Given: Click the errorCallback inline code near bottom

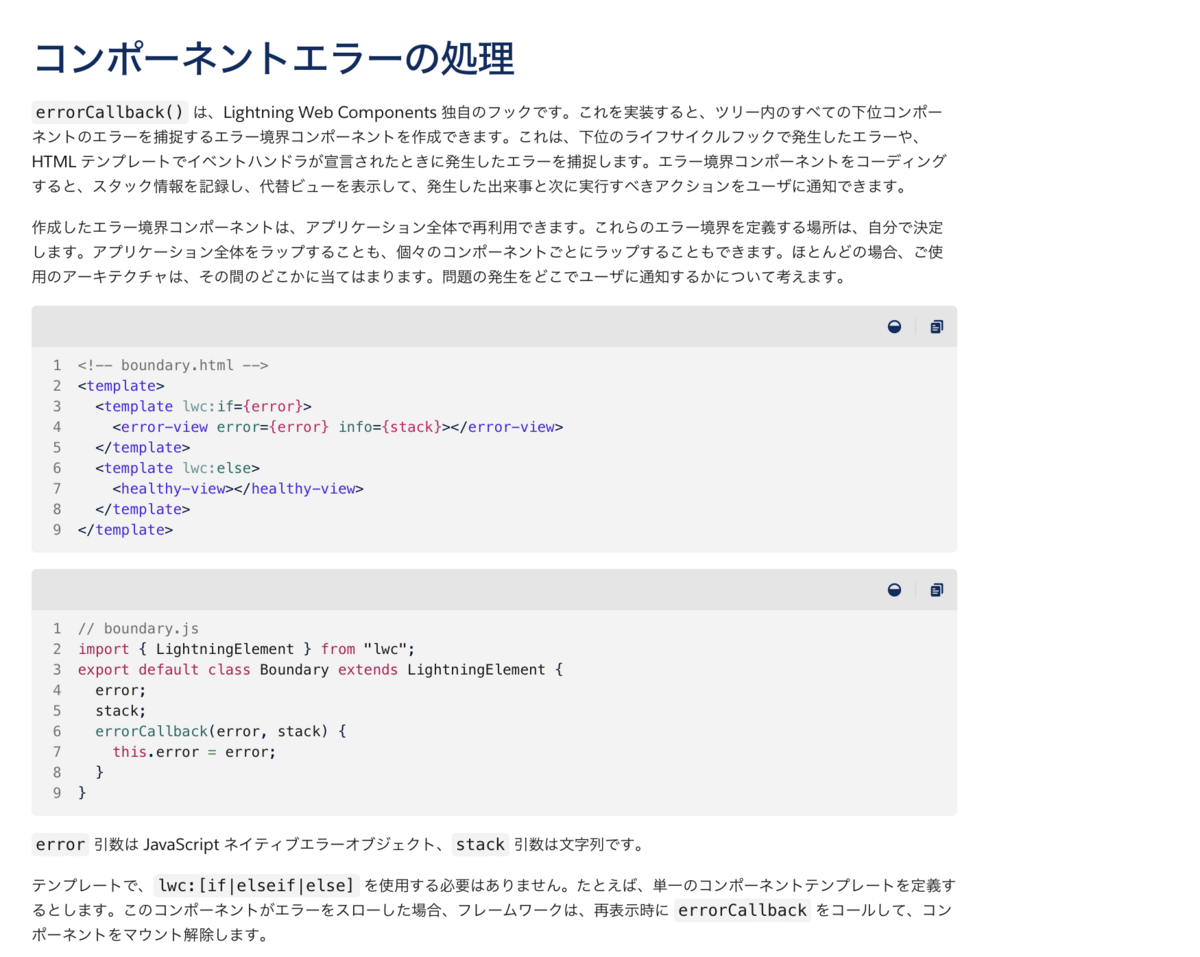Looking at the screenshot, I should [x=741, y=910].
